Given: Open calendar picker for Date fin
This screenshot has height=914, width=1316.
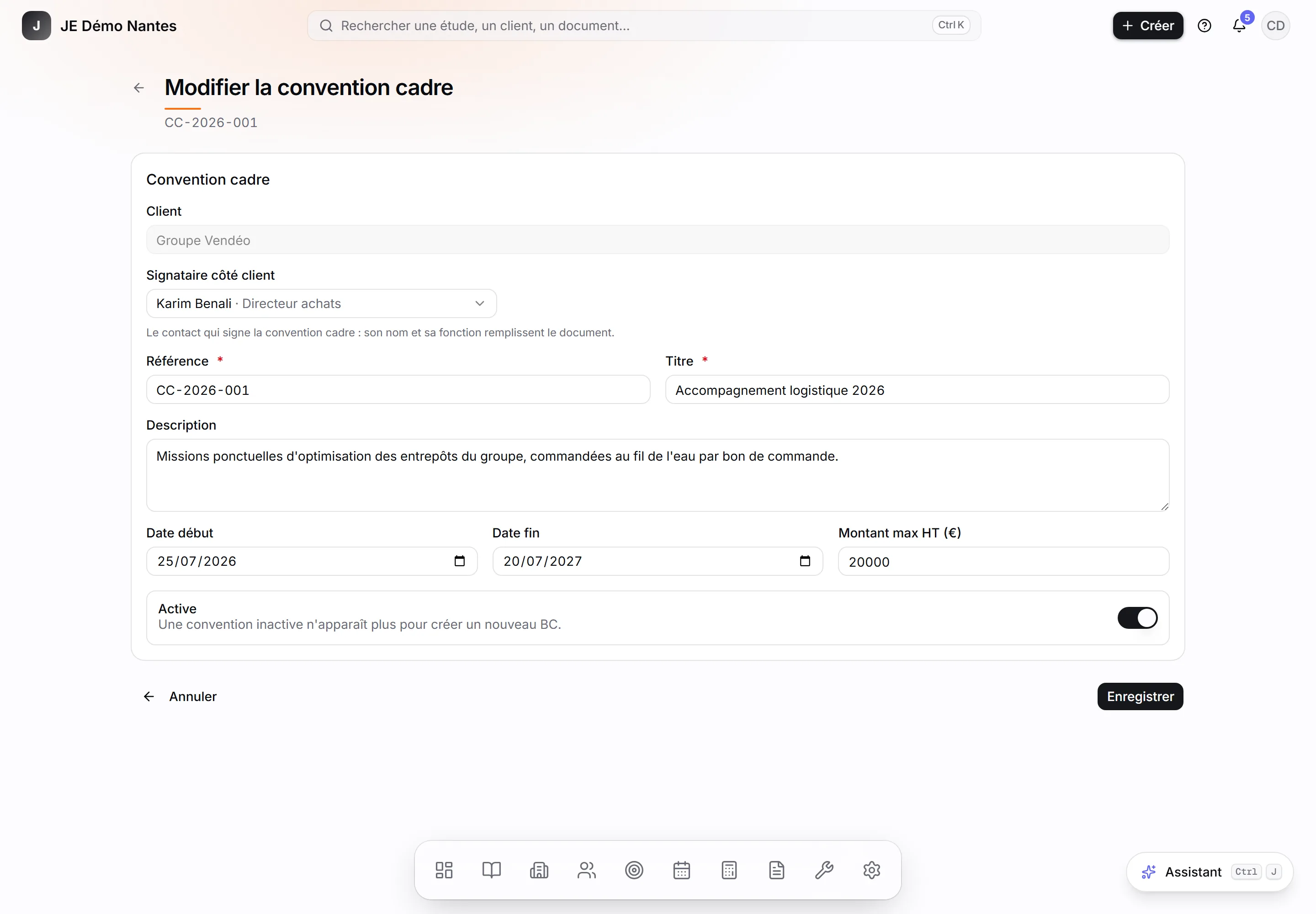Looking at the screenshot, I should 805,561.
